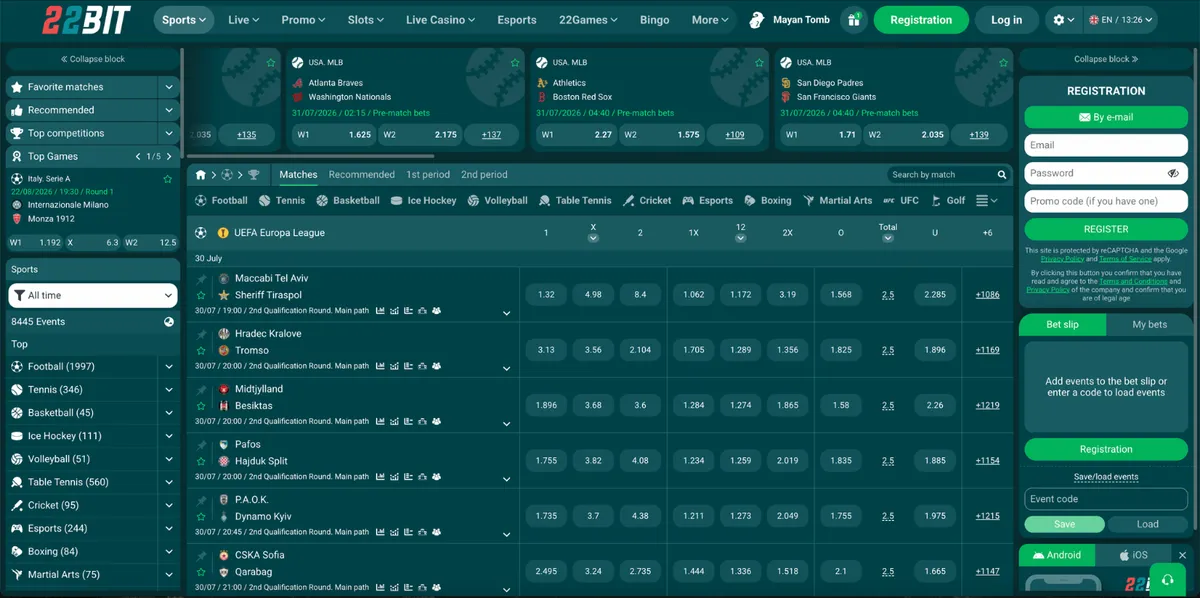1200x598 pixels.
Task: Expand the Maccabi Tel Aviv match markets chevron
Action: tap(506, 313)
